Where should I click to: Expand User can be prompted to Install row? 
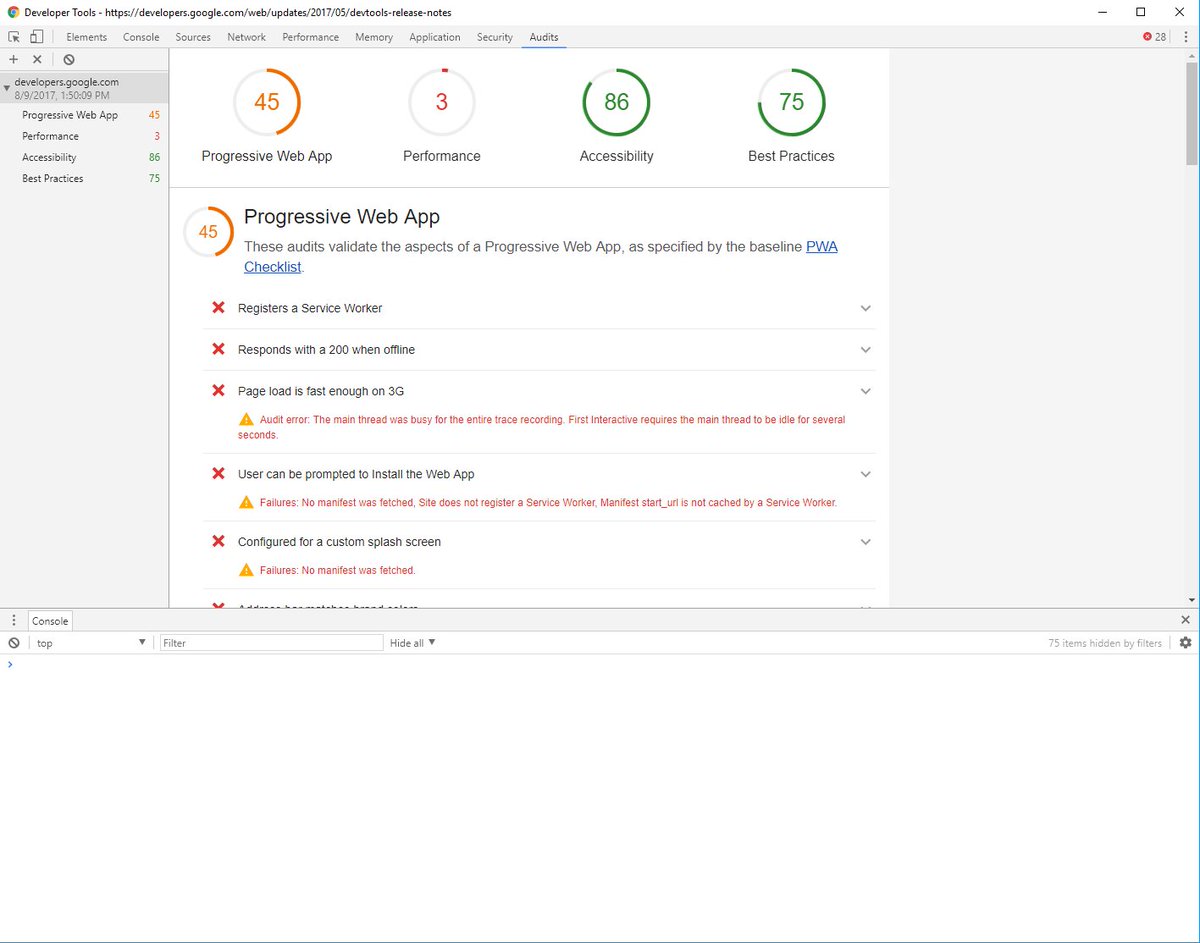866,474
